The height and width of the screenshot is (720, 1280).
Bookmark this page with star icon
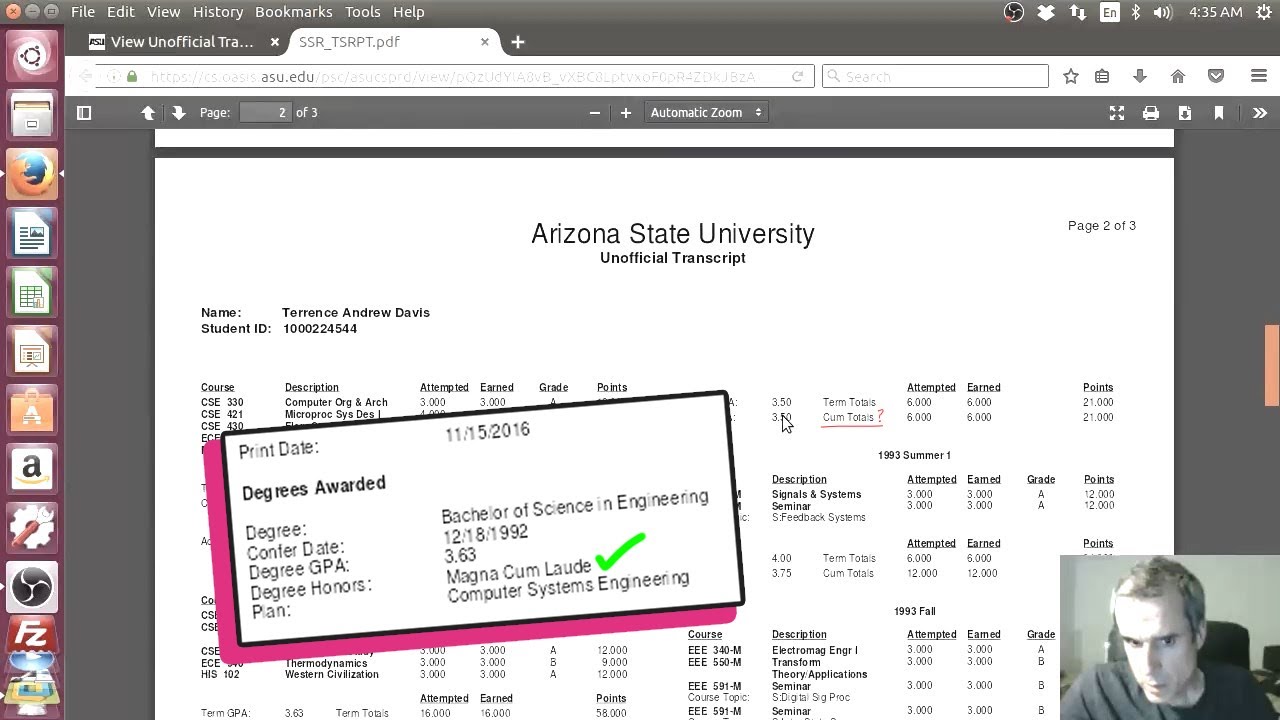point(1071,76)
